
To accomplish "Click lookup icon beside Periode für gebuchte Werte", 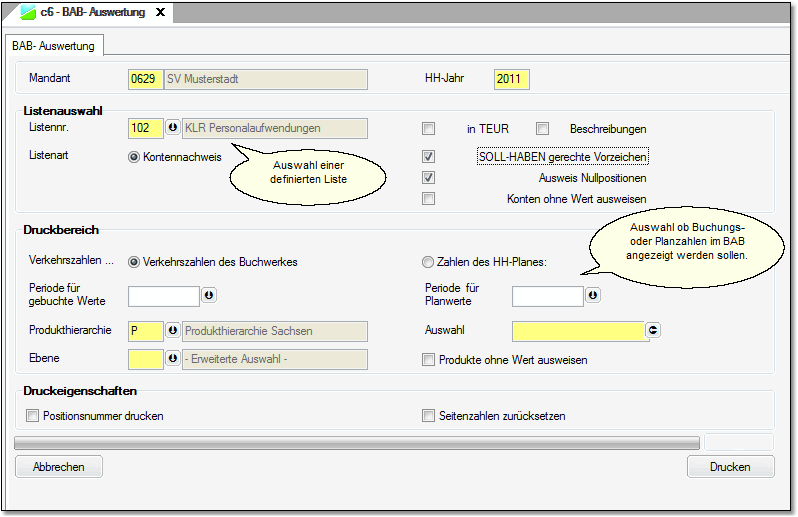I will pos(209,296).
